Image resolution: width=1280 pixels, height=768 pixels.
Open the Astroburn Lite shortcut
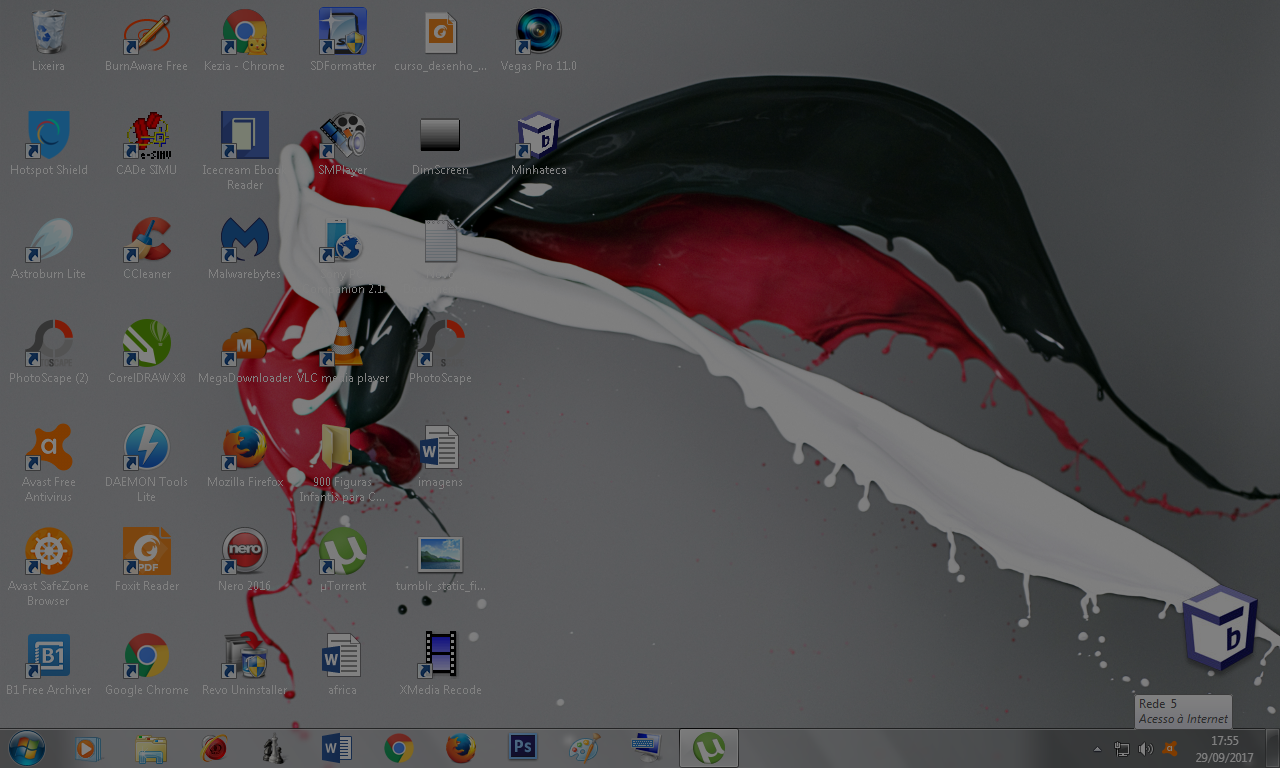(x=48, y=248)
